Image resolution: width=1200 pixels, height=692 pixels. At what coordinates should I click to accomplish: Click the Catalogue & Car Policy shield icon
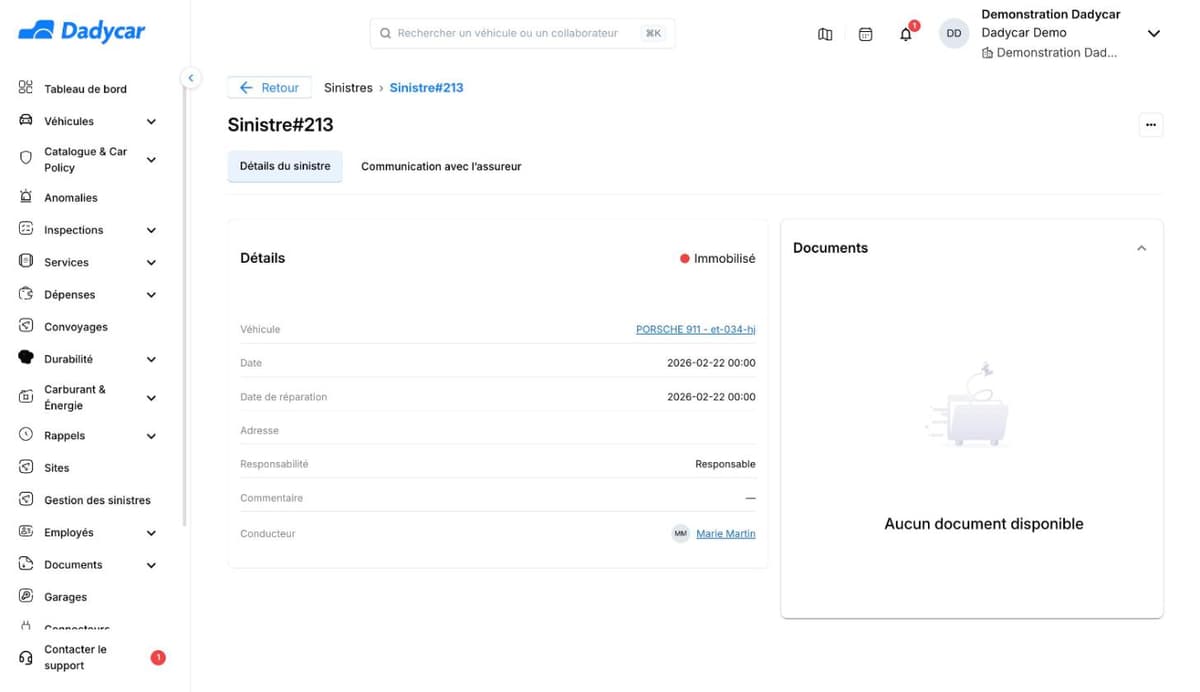(x=26, y=158)
